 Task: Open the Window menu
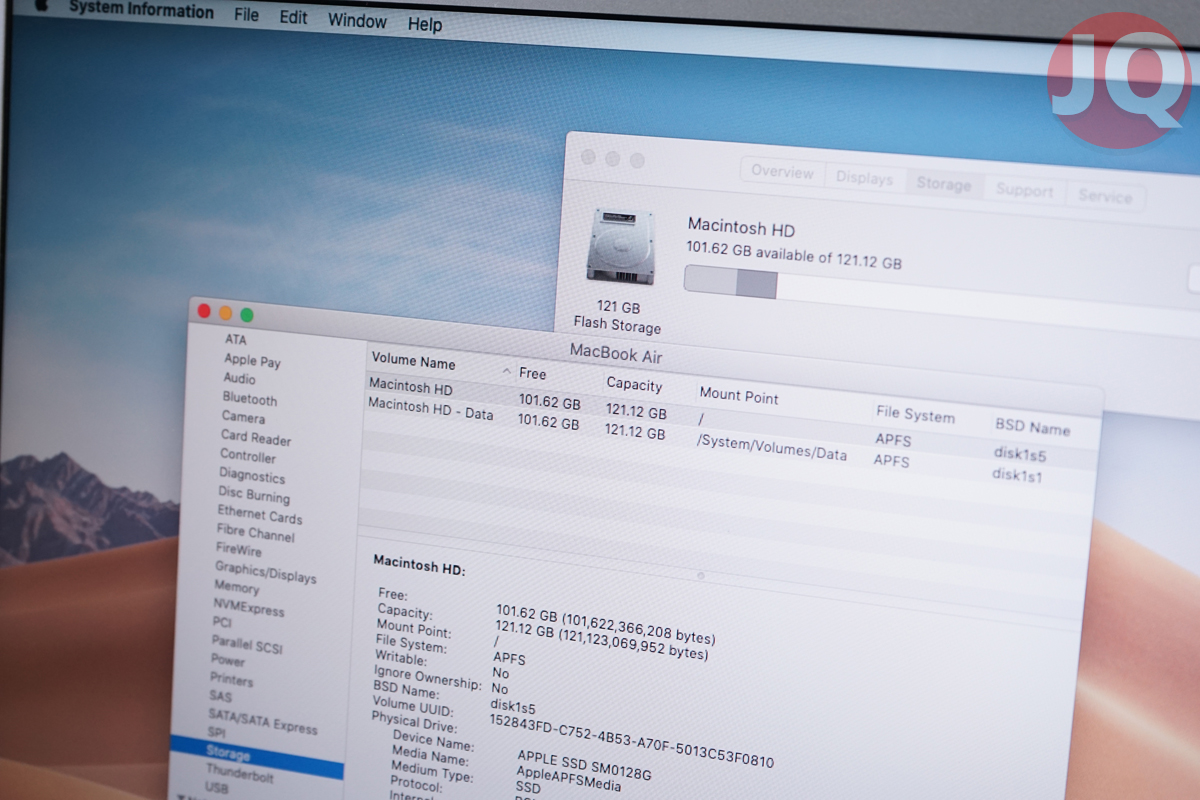click(x=357, y=21)
